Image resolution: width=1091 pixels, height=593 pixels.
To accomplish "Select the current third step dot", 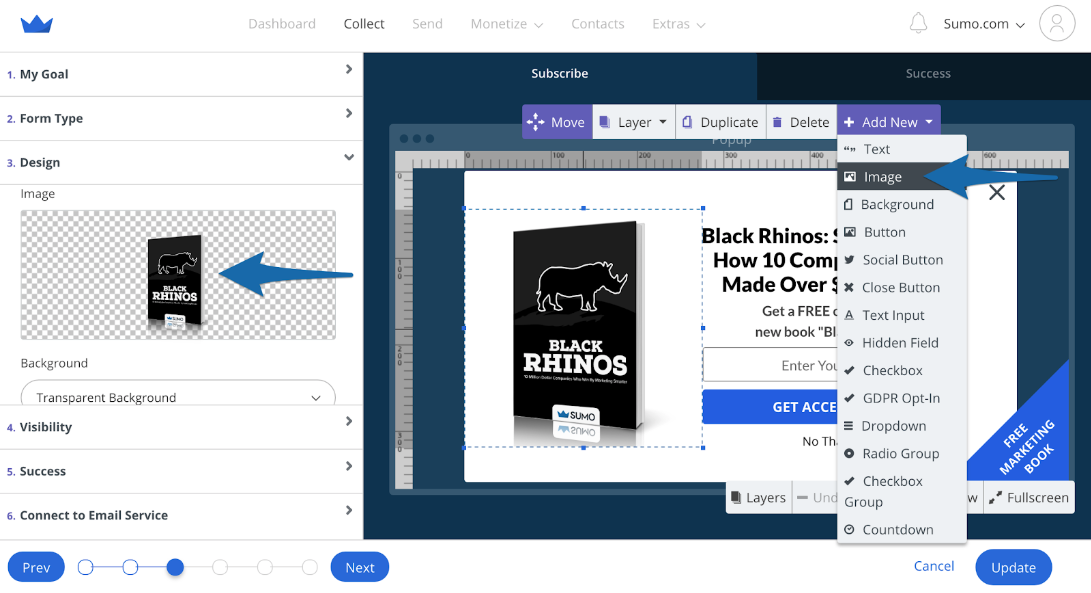I will click(175, 567).
